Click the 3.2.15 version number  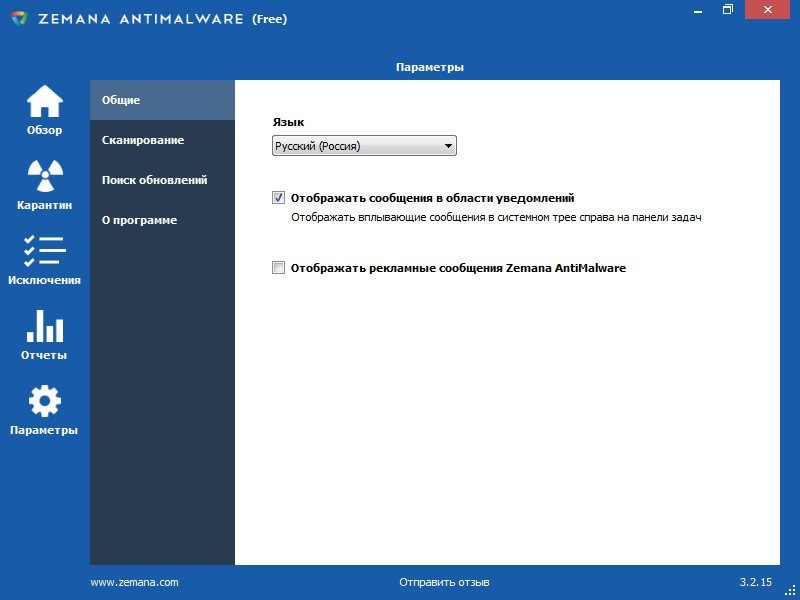tap(756, 582)
